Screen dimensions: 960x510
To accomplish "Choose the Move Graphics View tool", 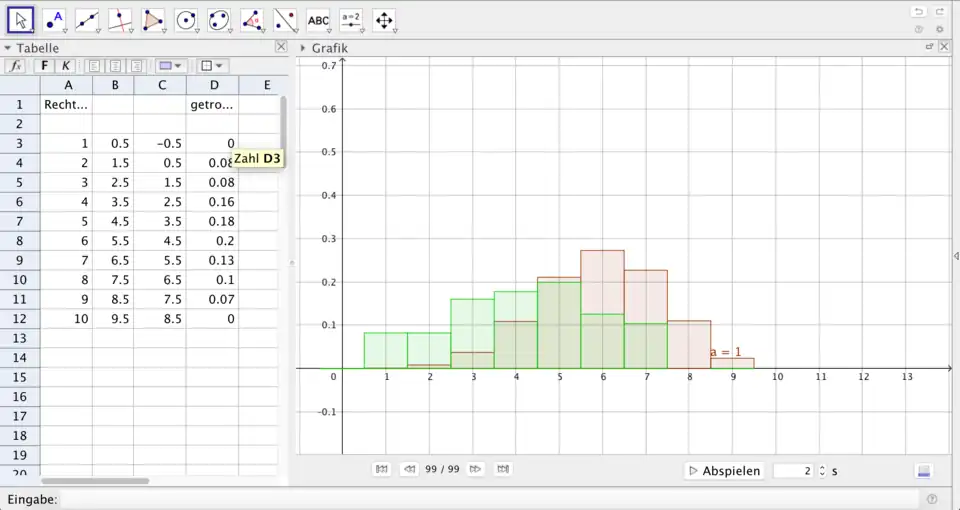I will click(384, 19).
